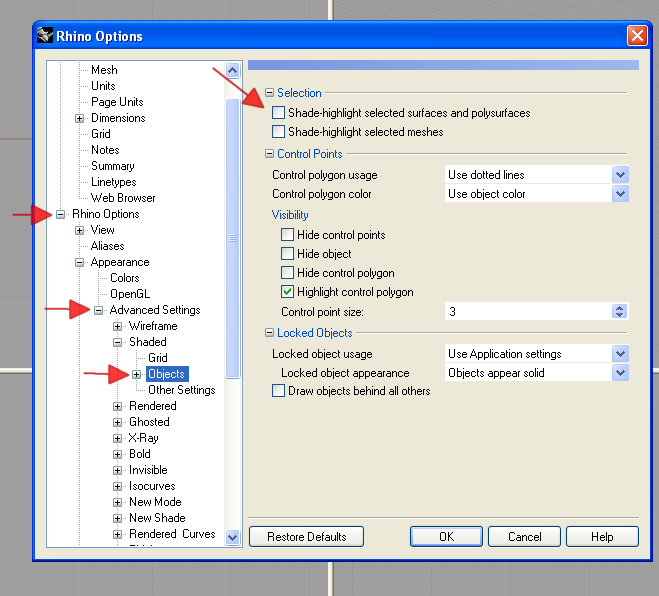Viewport: 659px width, 596px height.
Task: Expand the View tree node
Action: pos(79,230)
